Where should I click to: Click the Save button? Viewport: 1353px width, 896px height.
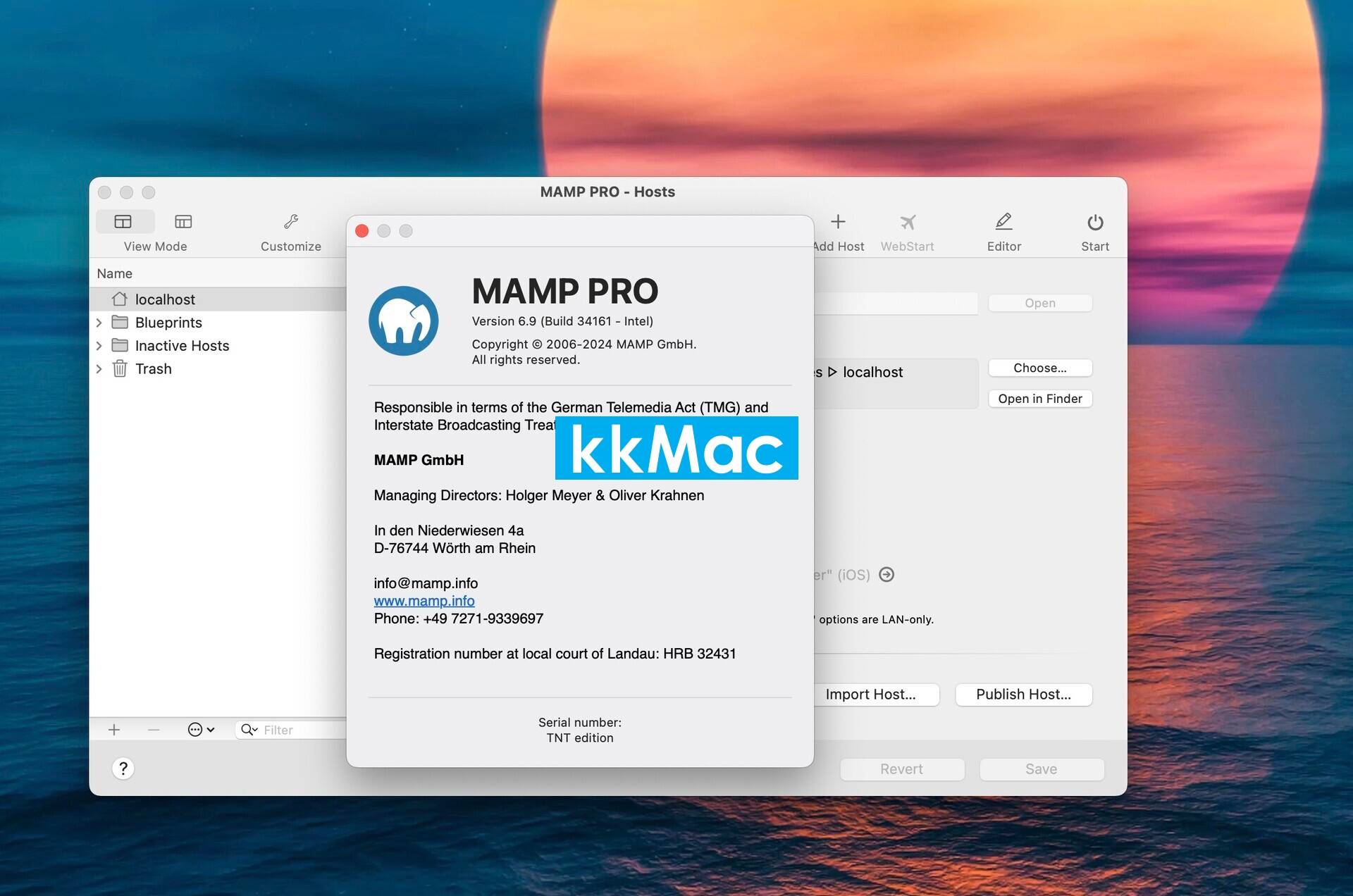pyautogui.click(x=1042, y=769)
